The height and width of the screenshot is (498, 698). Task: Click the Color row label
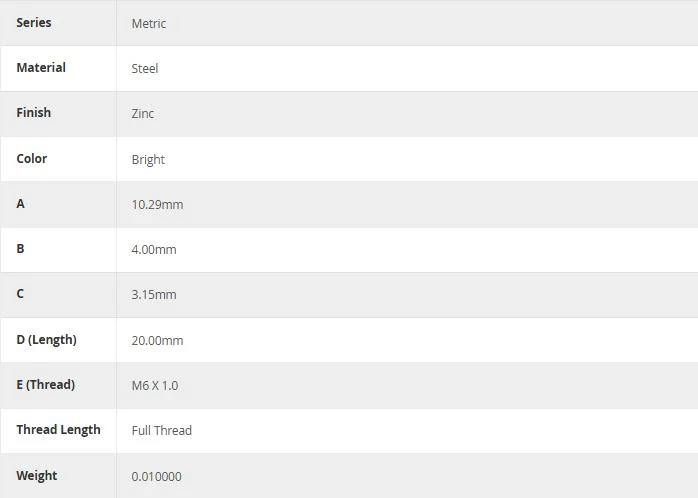point(32,158)
